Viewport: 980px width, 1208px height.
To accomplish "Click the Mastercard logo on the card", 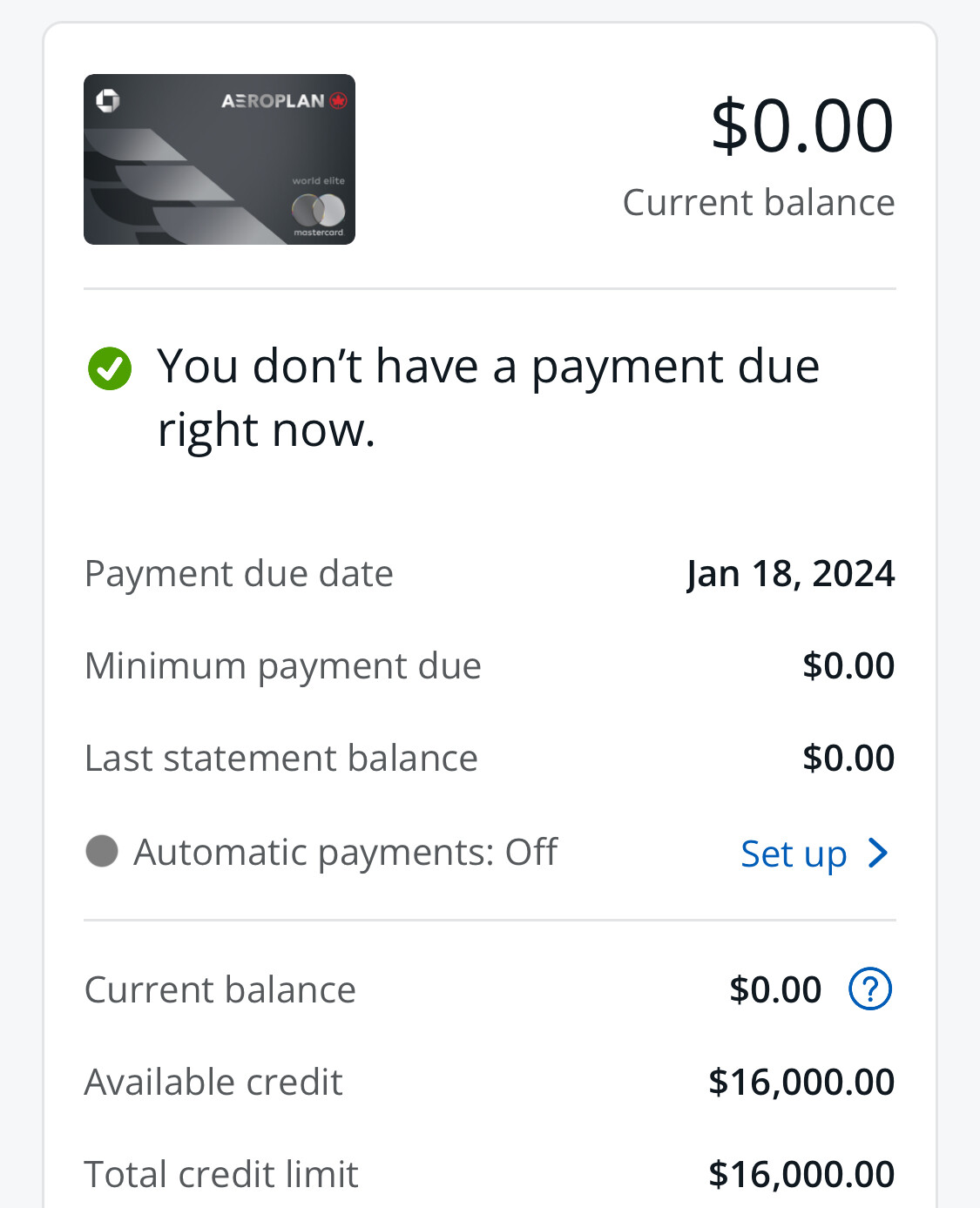I will point(318,211).
